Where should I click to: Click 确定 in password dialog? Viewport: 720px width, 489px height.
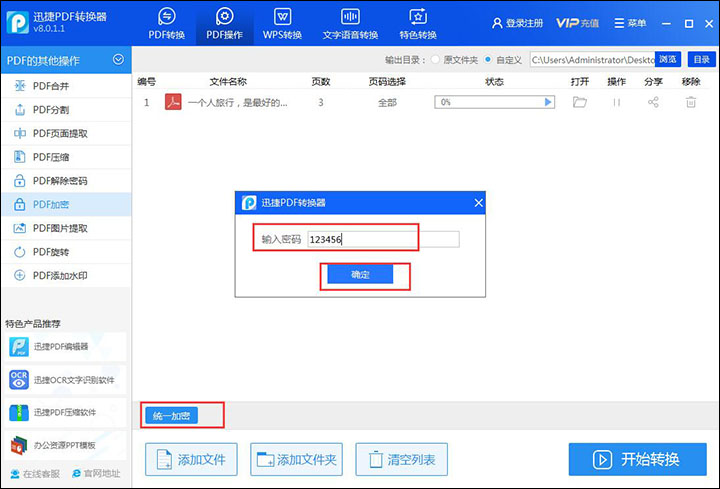pyautogui.click(x=360, y=275)
